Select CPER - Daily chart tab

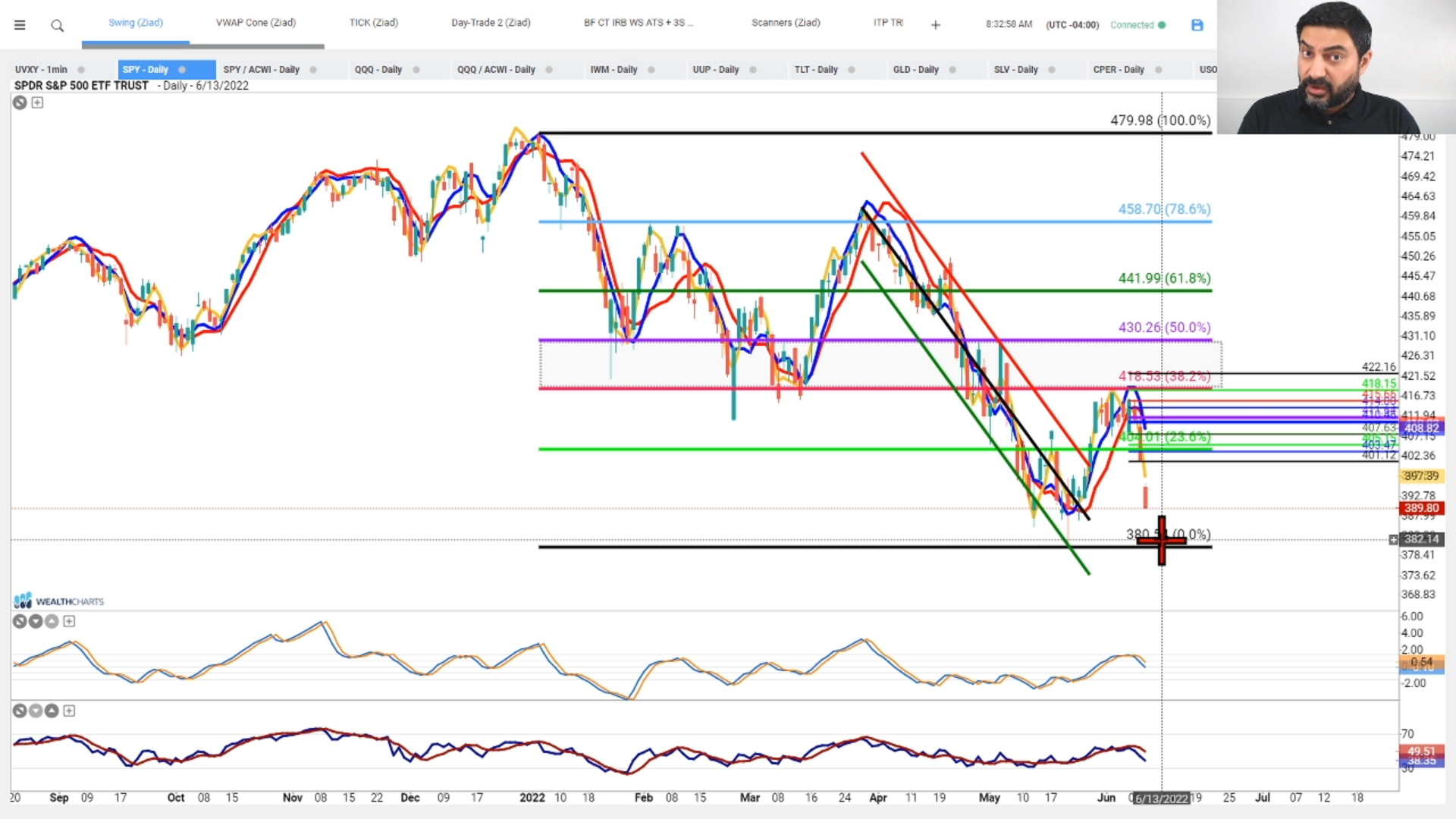[1119, 70]
